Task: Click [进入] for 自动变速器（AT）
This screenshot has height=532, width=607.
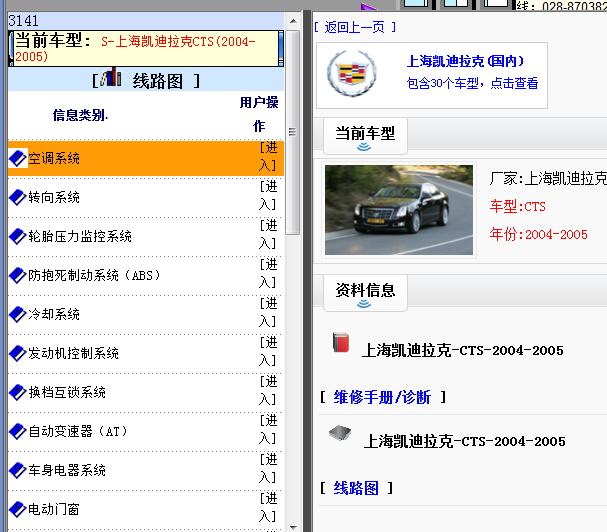Action: (268, 429)
